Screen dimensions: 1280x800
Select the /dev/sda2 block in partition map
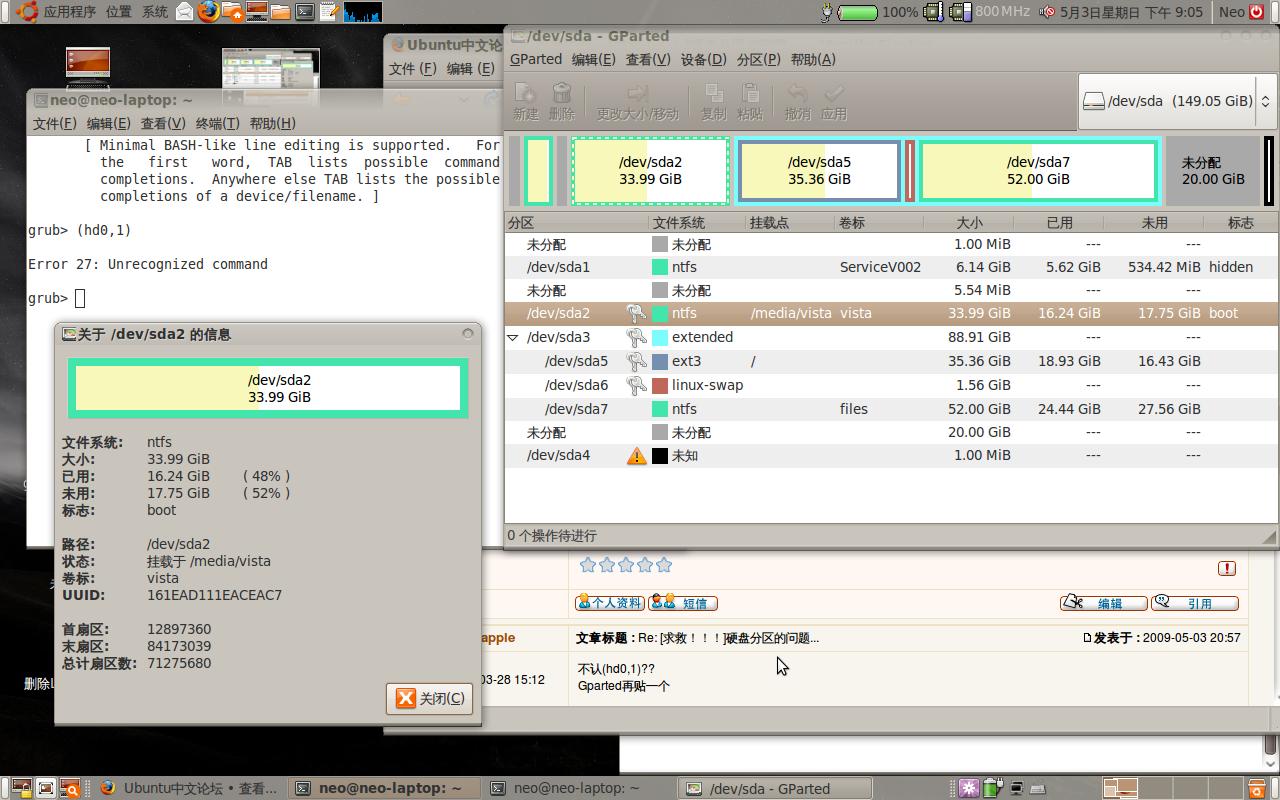tap(650, 171)
